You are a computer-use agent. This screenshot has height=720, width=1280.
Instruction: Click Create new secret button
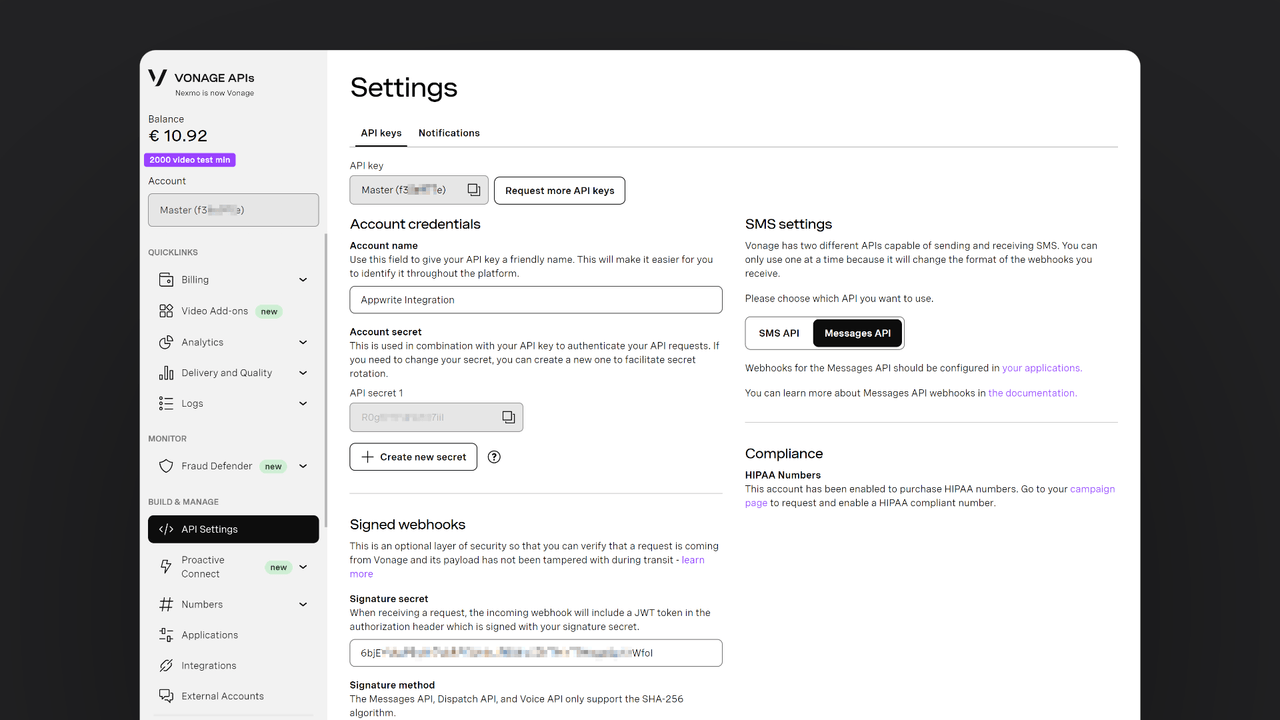pyautogui.click(x=414, y=457)
